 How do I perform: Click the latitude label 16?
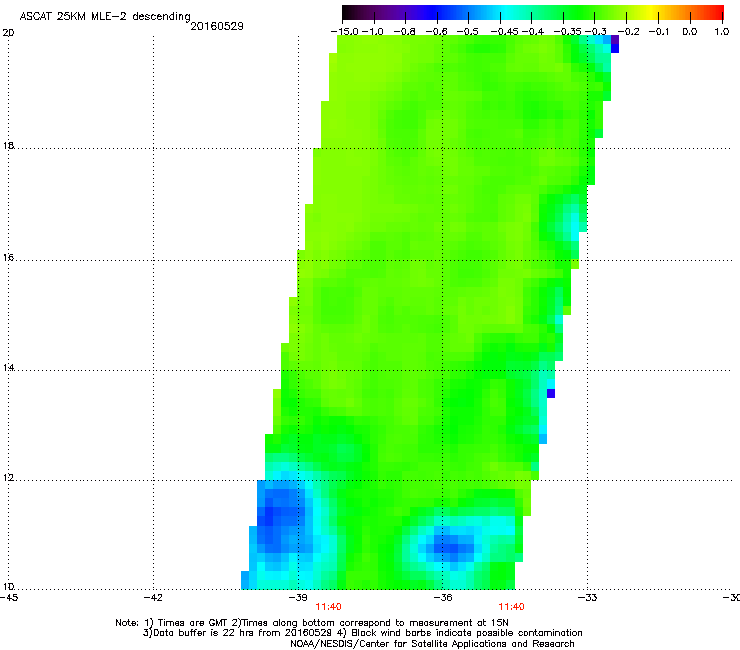(8, 257)
